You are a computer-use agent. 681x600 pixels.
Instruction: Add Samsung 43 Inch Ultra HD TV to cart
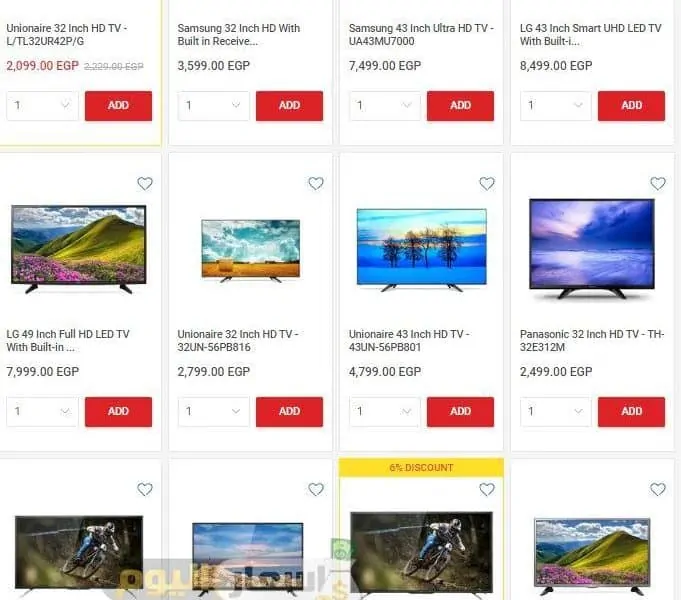tap(460, 106)
